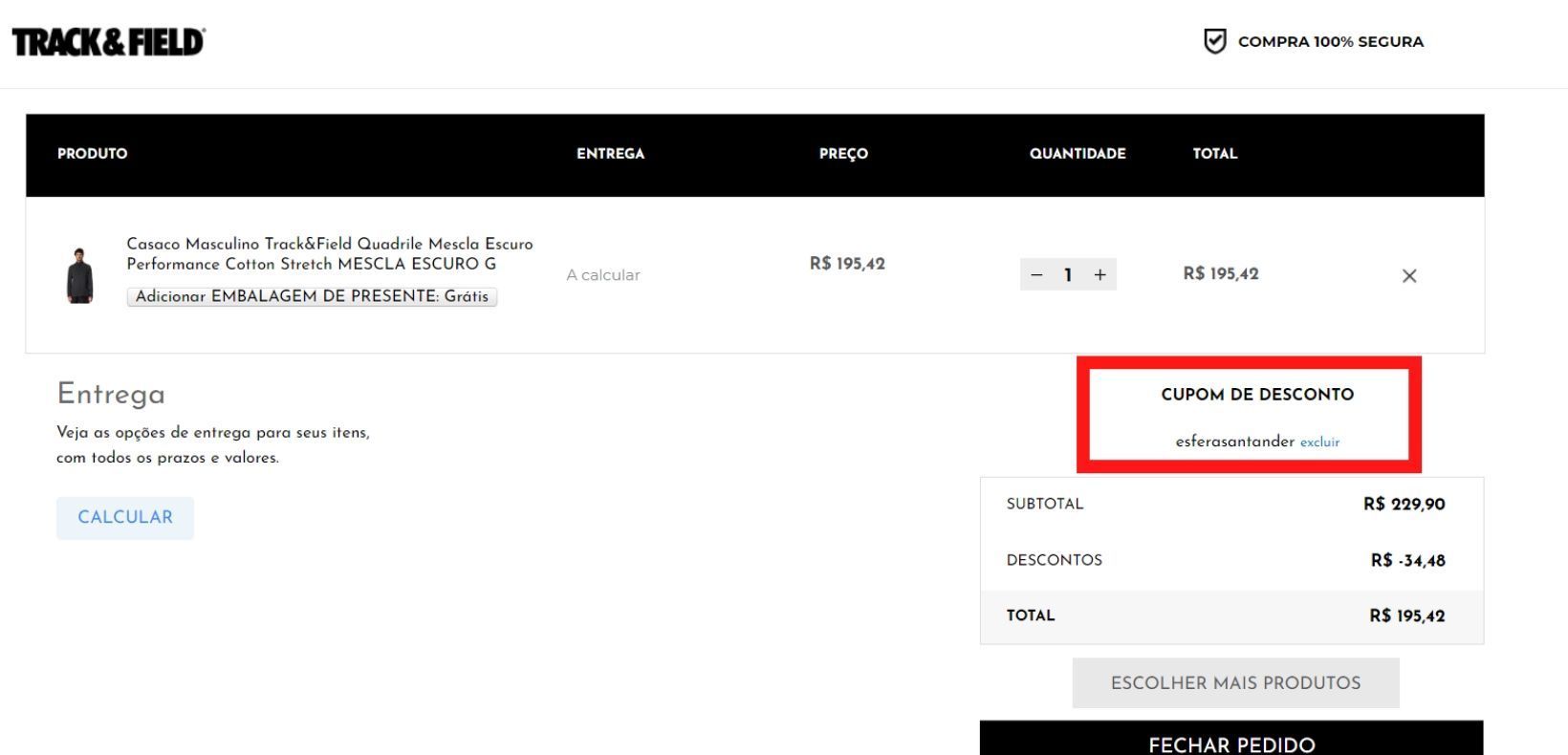This screenshot has height=755, width=1568.
Task: Click the 'A calcular' delivery text
Action: tap(603, 275)
